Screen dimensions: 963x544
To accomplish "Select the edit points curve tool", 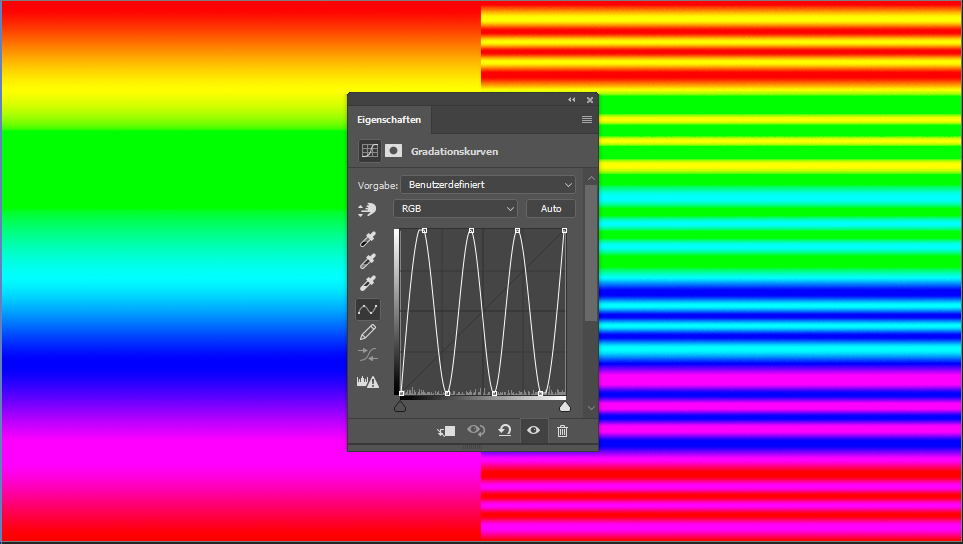I will point(367,309).
